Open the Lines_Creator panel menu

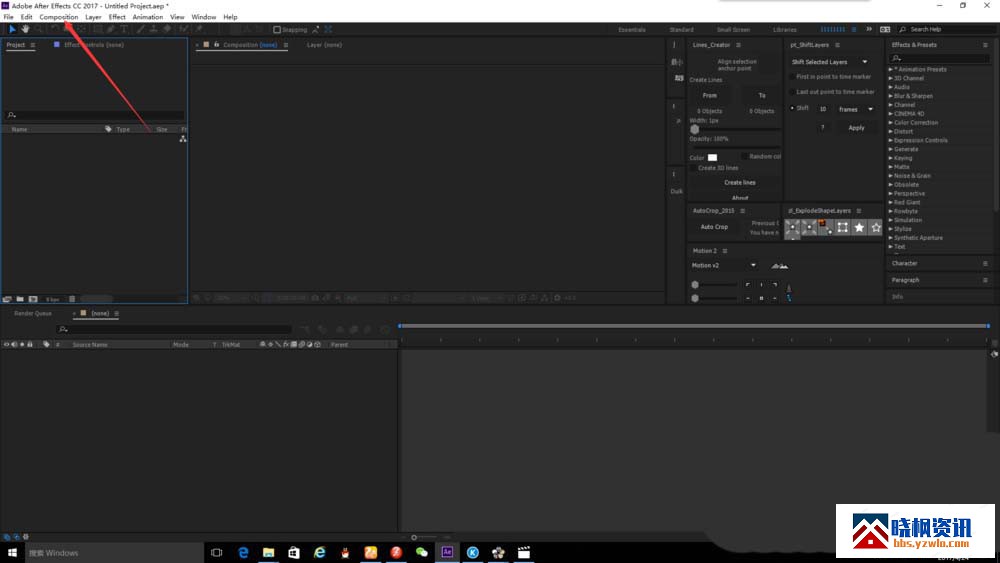pos(739,45)
